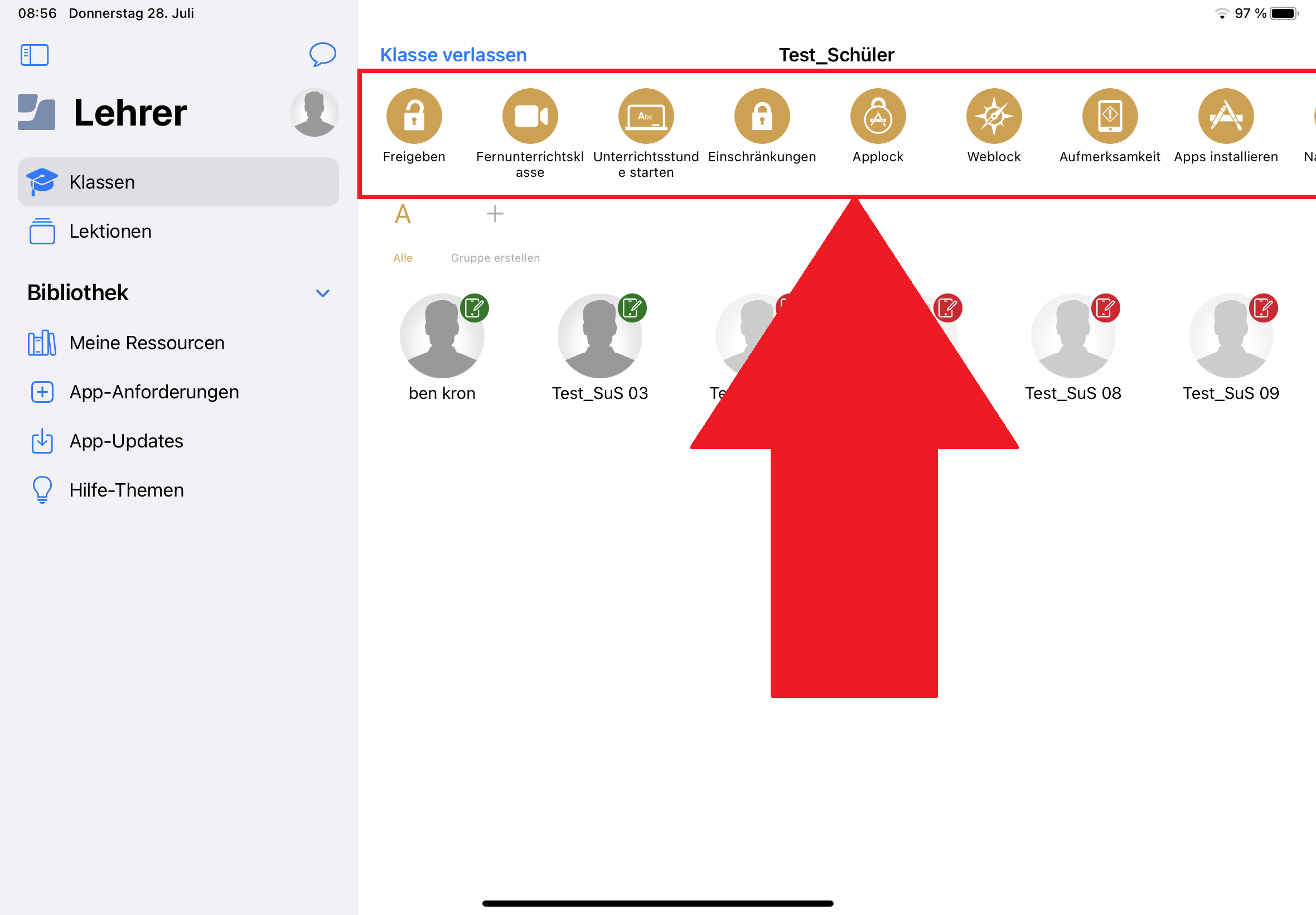The image size is (1316, 915).
Task: Tap green device badge on Test_SuS 03
Action: 632,309
